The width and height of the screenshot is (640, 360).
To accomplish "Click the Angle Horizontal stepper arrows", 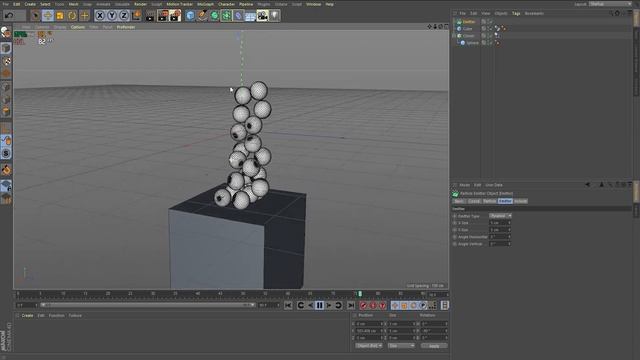I will click(x=509, y=237).
